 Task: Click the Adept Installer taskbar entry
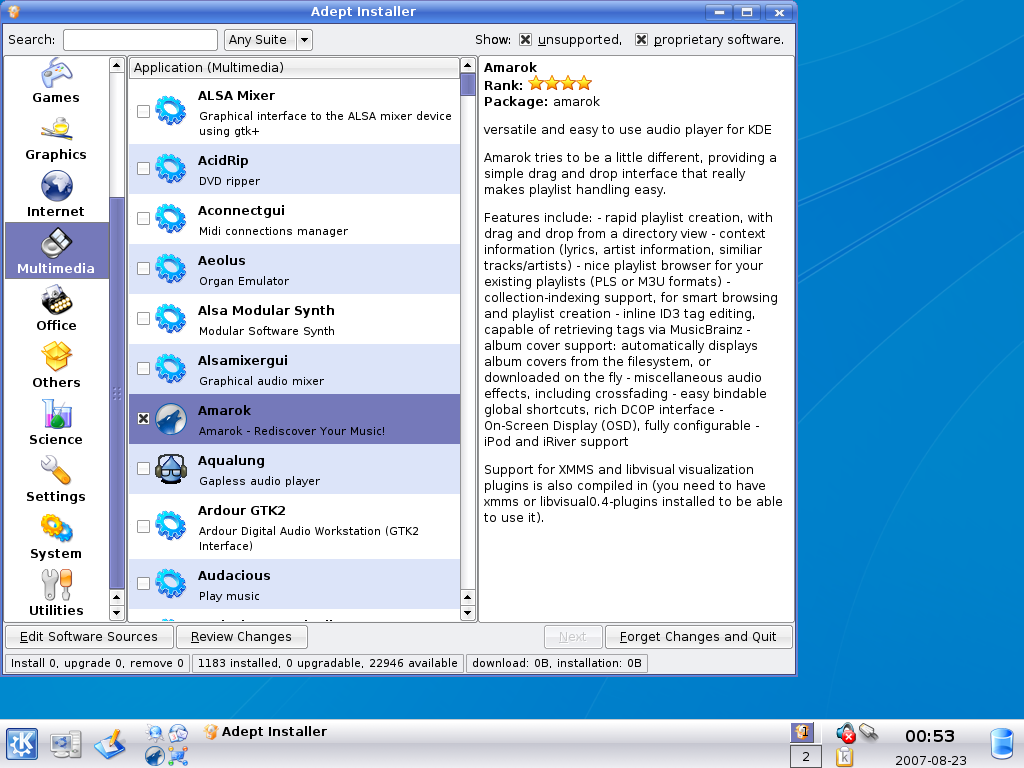(x=265, y=731)
